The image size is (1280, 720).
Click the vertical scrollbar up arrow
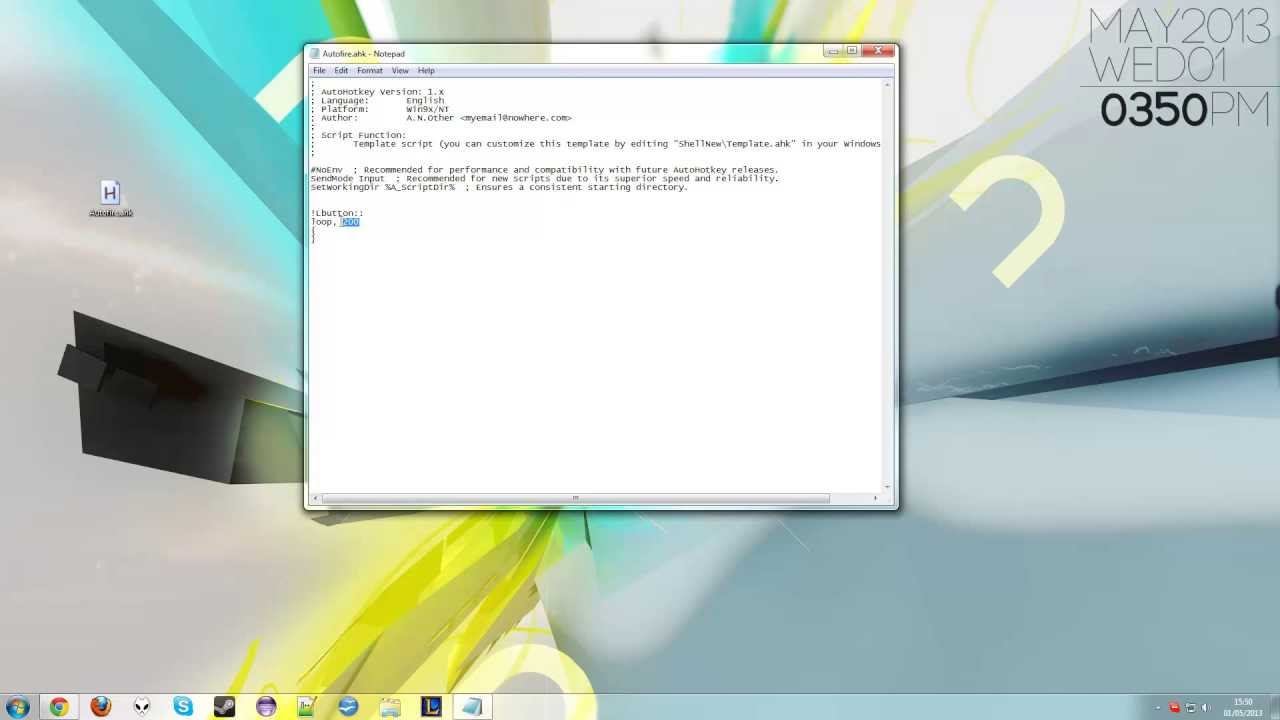tap(887, 85)
